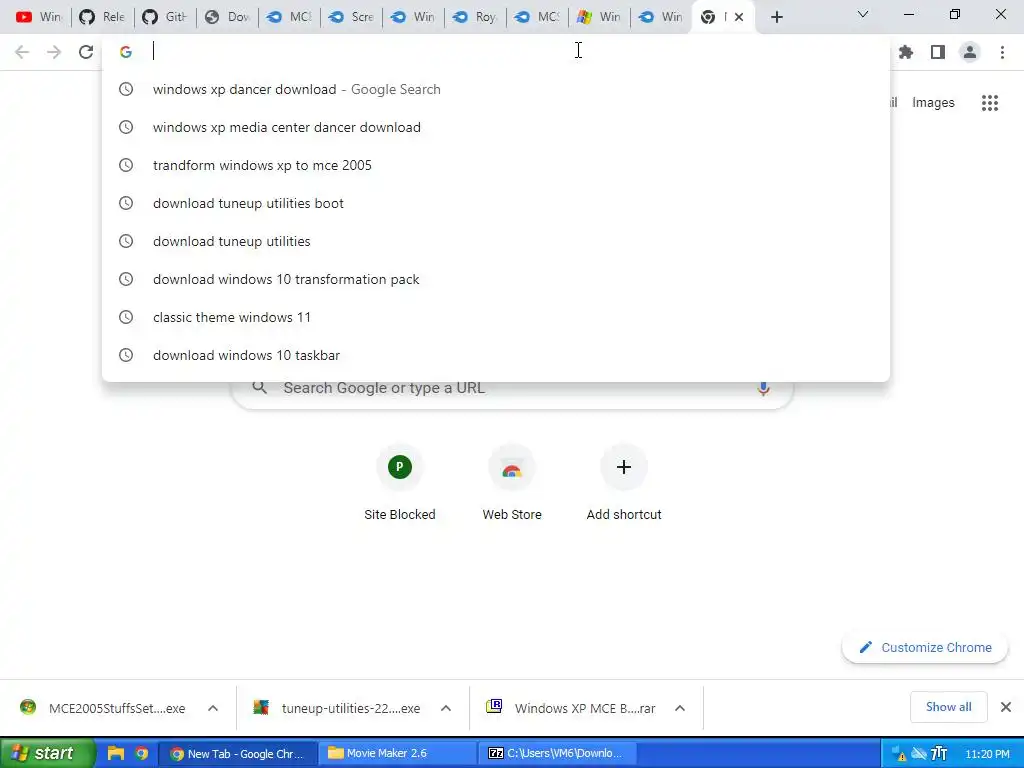Switch to 7-Zip Downloads taskbar item
Image resolution: width=1024 pixels, height=768 pixels.
[x=556, y=754]
